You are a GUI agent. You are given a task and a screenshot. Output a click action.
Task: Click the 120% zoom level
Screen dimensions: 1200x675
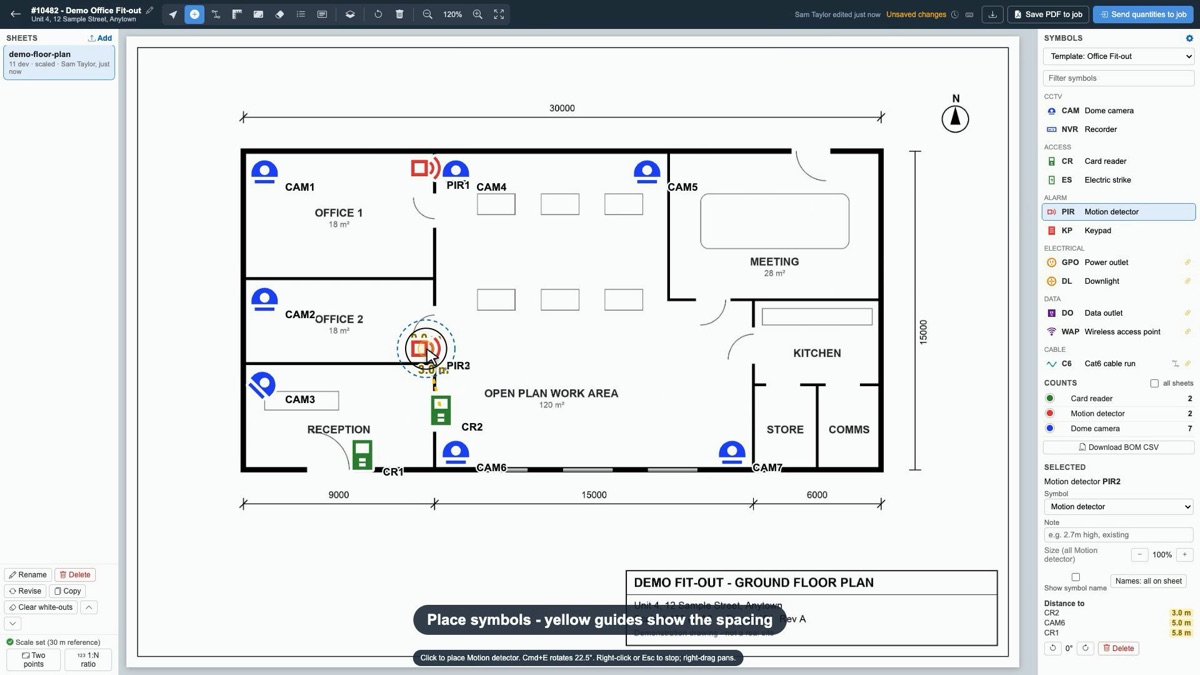452,15
